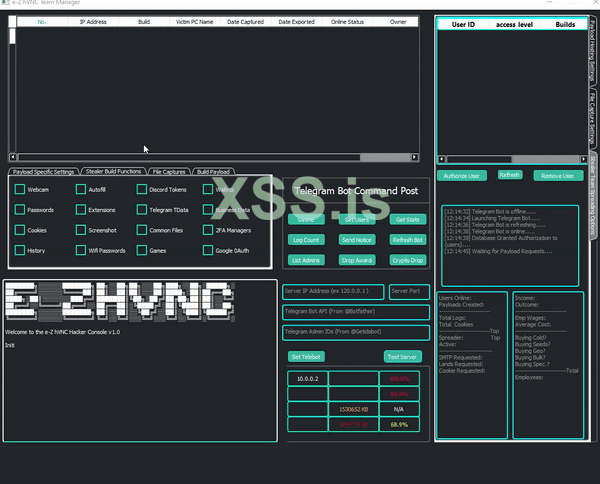Click the Drop Award button
600x484 pixels.
[x=357, y=260]
